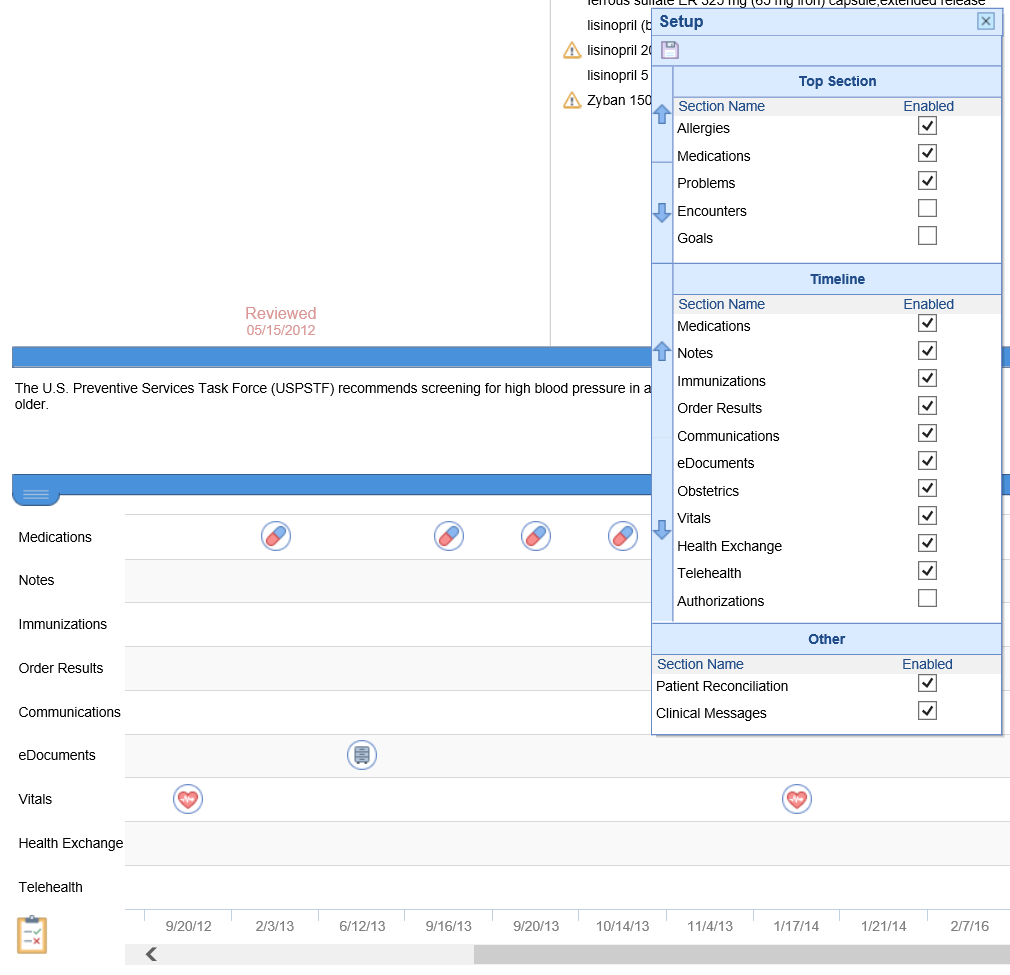Screen dimensions: 1010x975
Task: Select the Goals row in Setup
Action: [x=837, y=238]
